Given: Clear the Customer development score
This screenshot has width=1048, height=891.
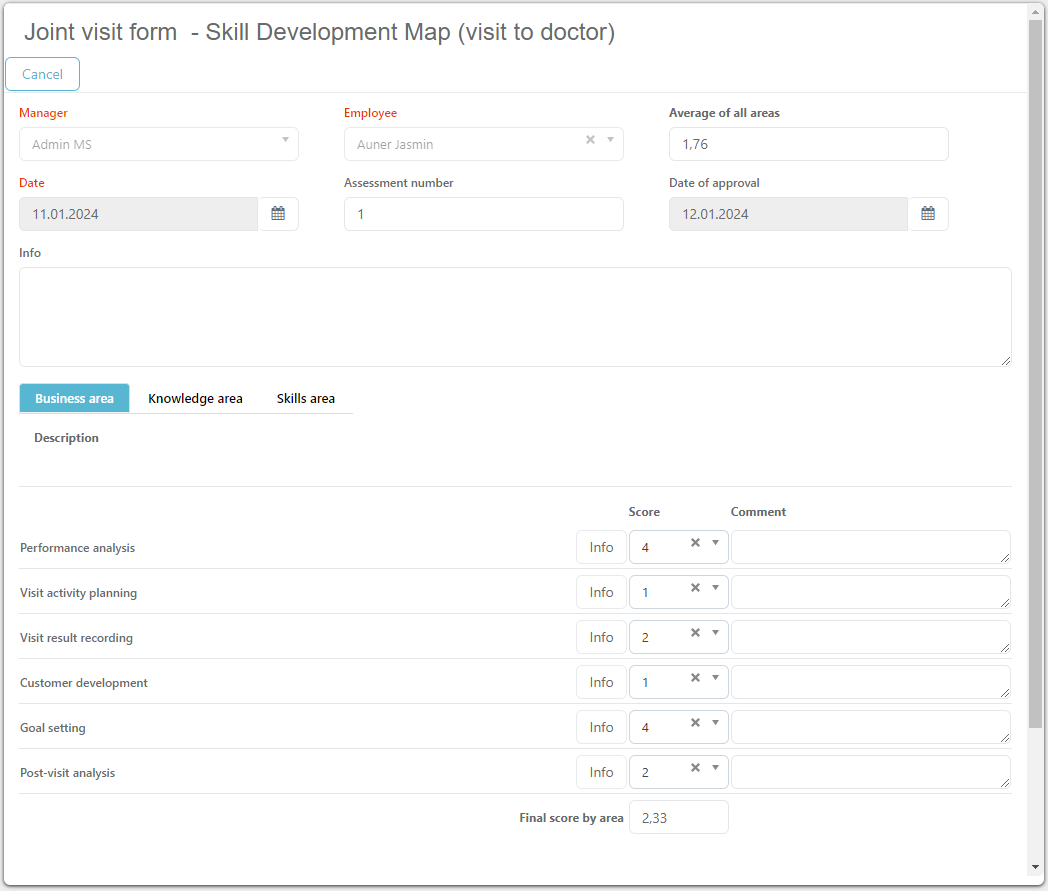Looking at the screenshot, I should [x=695, y=678].
